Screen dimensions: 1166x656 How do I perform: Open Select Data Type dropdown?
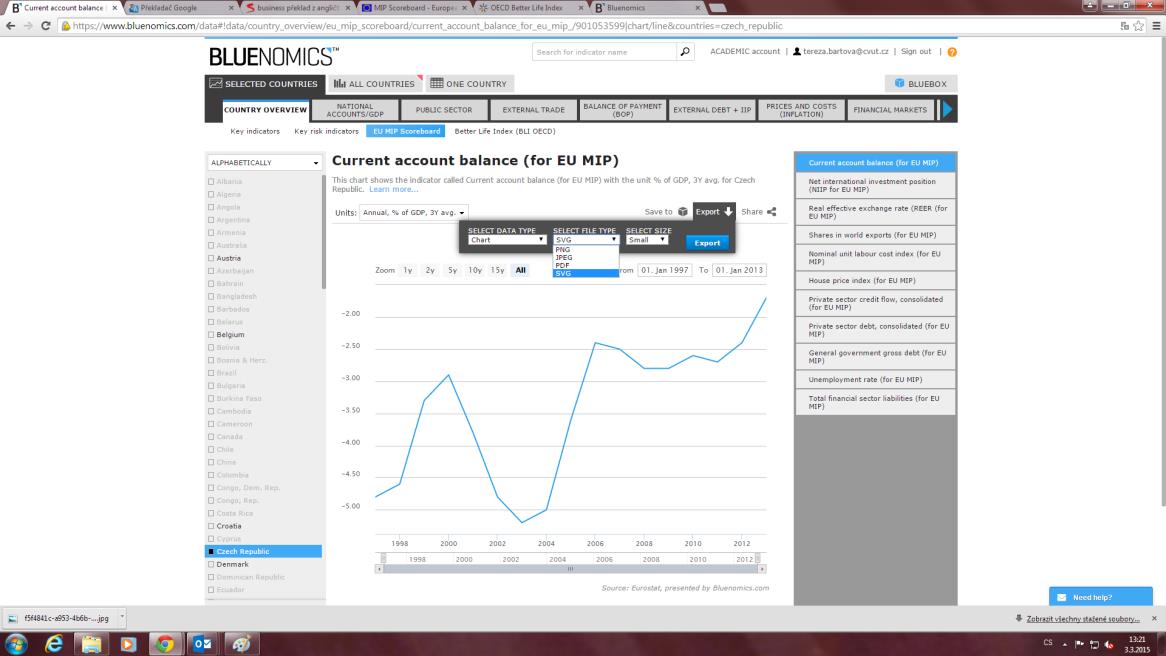click(507, 239)
